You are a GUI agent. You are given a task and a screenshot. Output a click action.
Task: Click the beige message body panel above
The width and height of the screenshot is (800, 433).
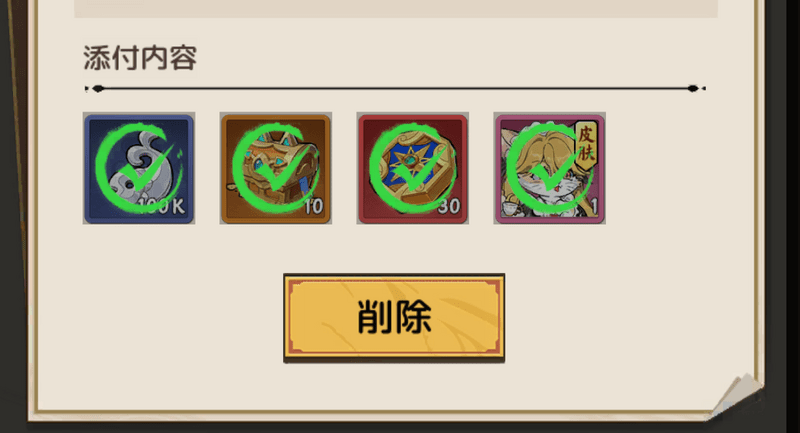click(396, 9)
